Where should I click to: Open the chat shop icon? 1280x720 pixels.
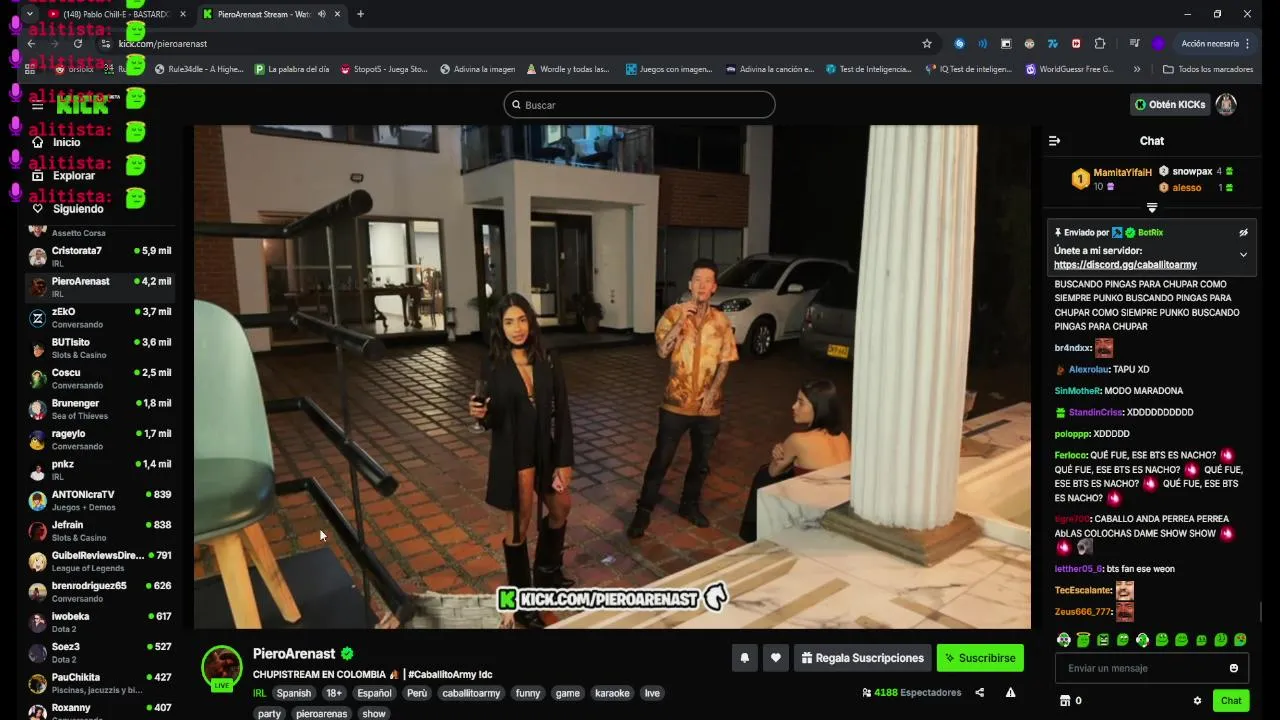[x=1065, y=701]
